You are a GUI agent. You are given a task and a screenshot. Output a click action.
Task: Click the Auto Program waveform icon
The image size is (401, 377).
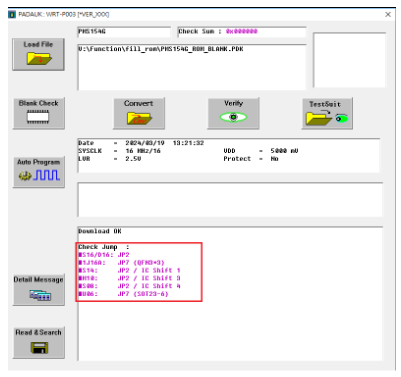pos(39,175)
